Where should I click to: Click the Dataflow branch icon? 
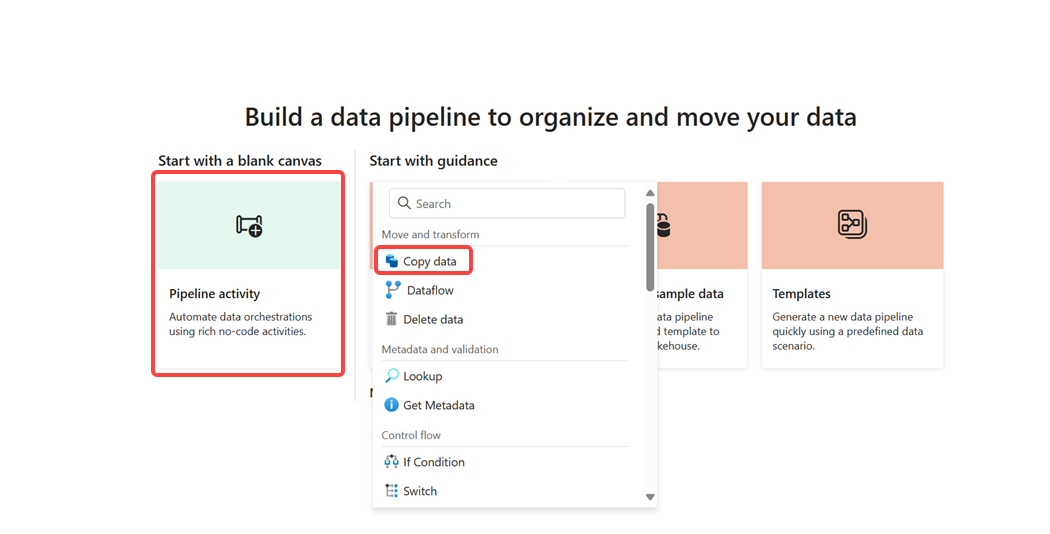[x=393, y=290]
